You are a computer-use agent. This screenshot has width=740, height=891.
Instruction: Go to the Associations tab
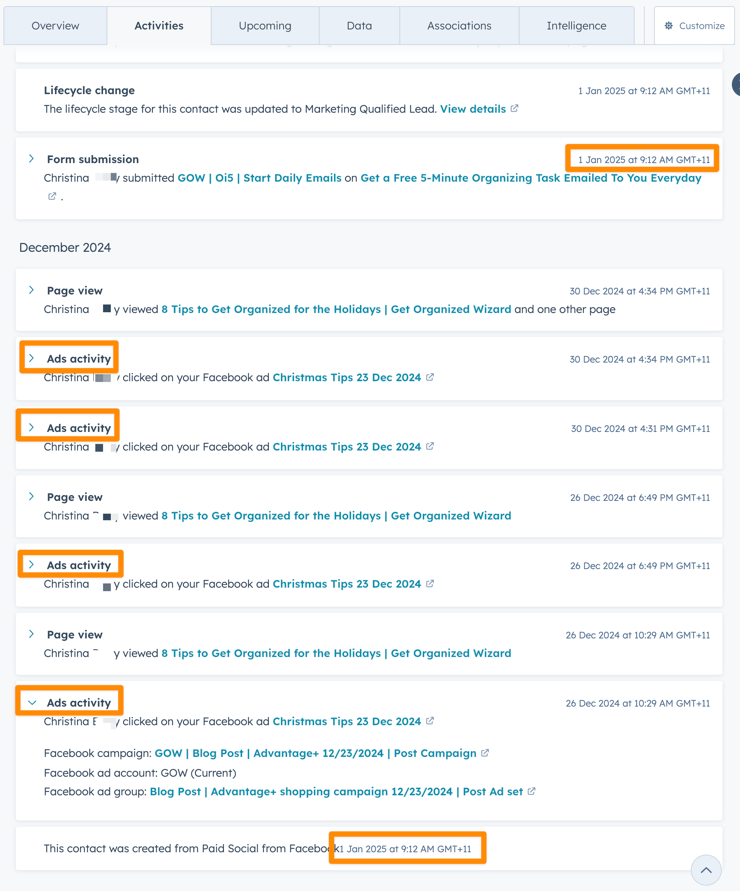tap(459, 26)
